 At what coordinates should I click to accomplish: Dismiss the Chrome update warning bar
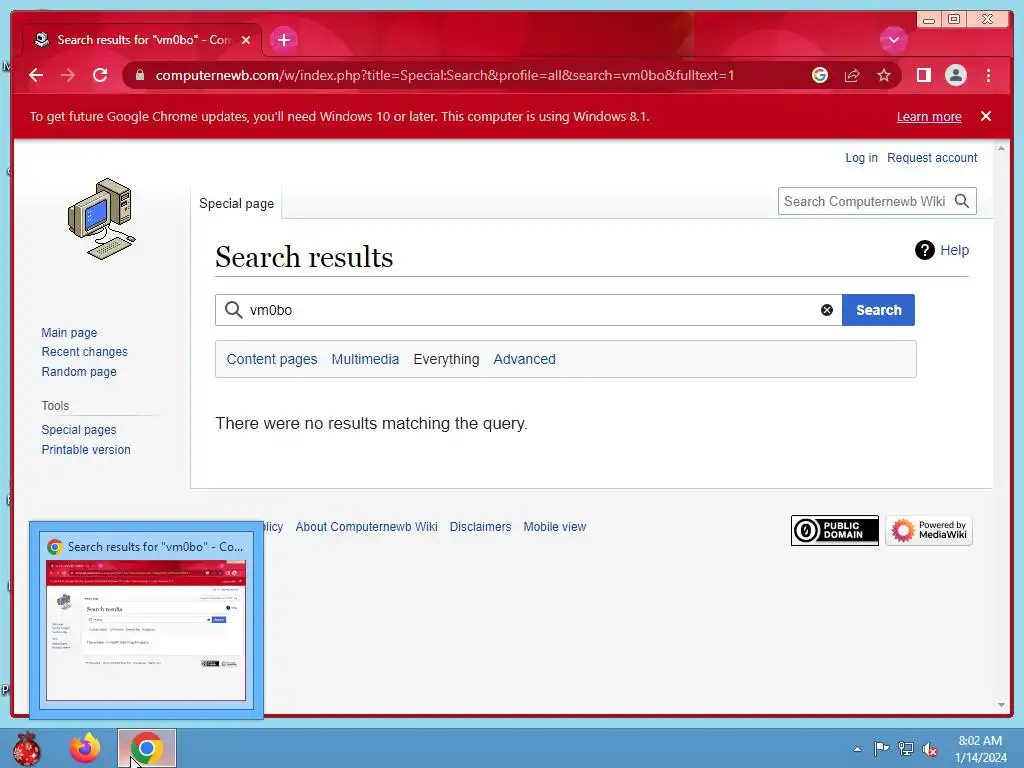[x=985, y=116]
